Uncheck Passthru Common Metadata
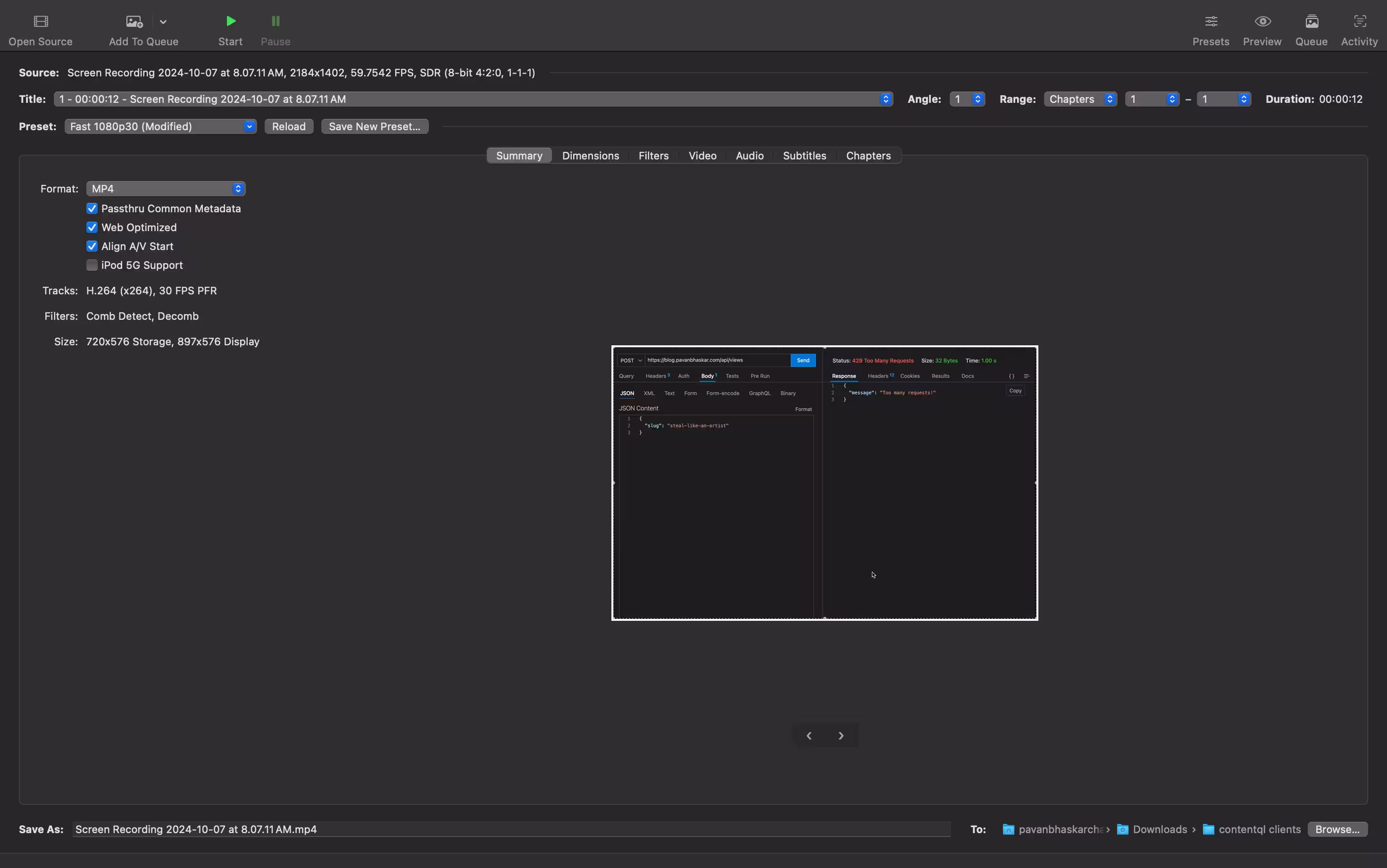1387x868 pixels. [92, 209]
